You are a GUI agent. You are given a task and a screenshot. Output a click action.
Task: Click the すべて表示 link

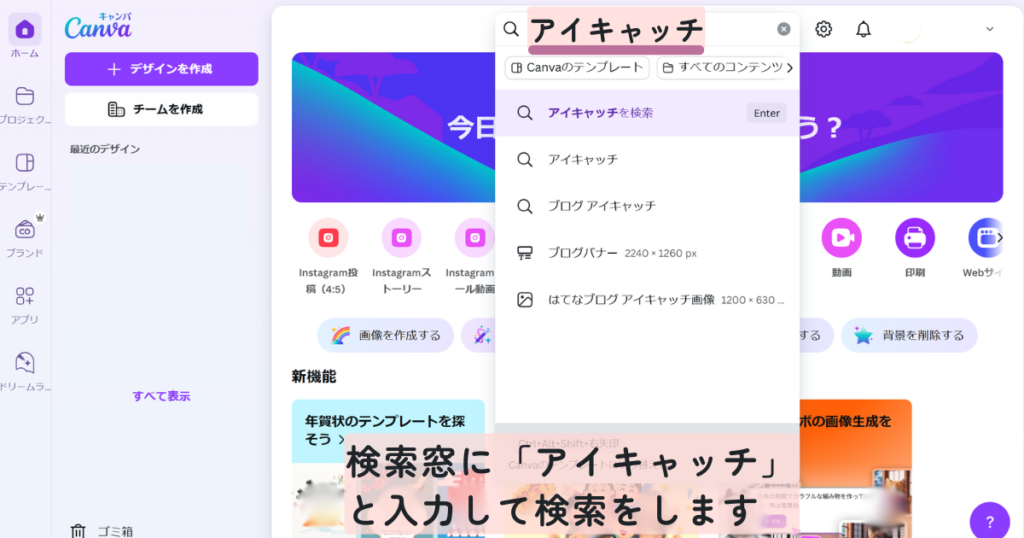(161, 396)
